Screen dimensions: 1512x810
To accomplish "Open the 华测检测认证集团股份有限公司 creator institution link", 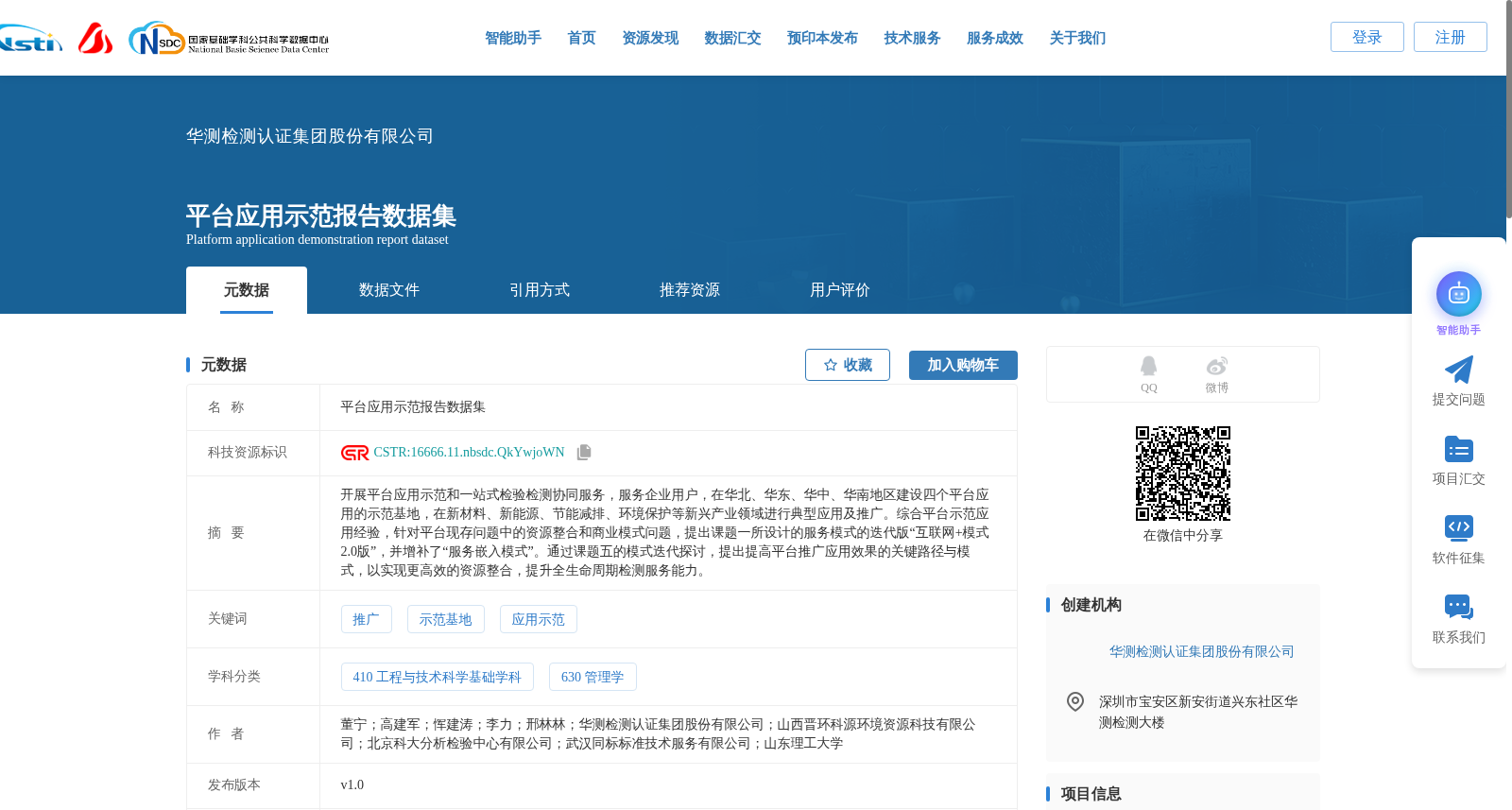I will click(x=1201, y=651).
